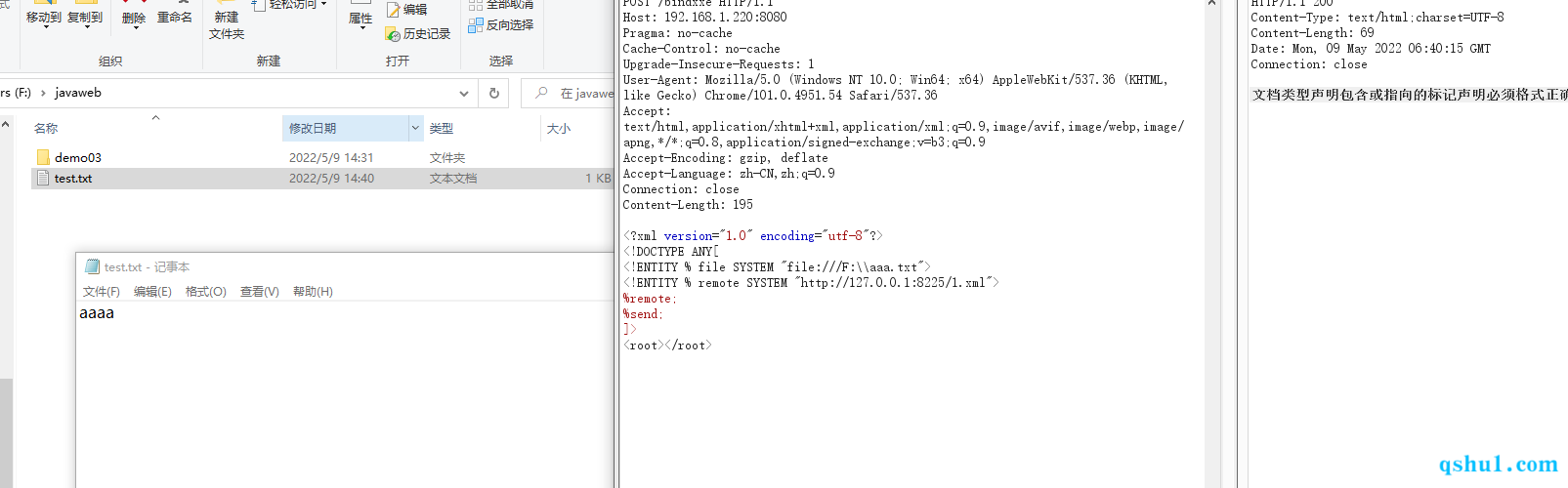Viewport: 1568px width, 488px height.
Task: Click the Chinese error message in response
Action: (1410, 95)
